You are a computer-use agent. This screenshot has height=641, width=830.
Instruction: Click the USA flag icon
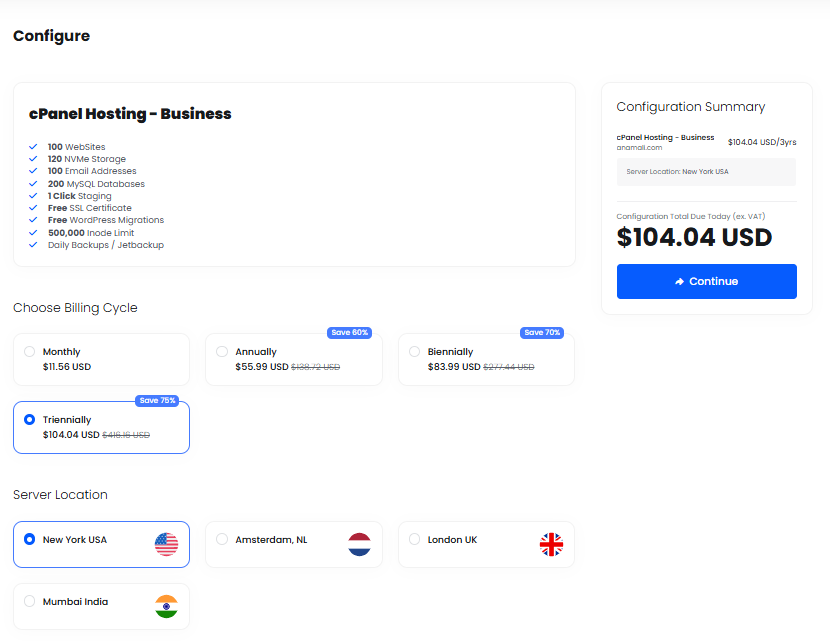[x=166, y=544]
